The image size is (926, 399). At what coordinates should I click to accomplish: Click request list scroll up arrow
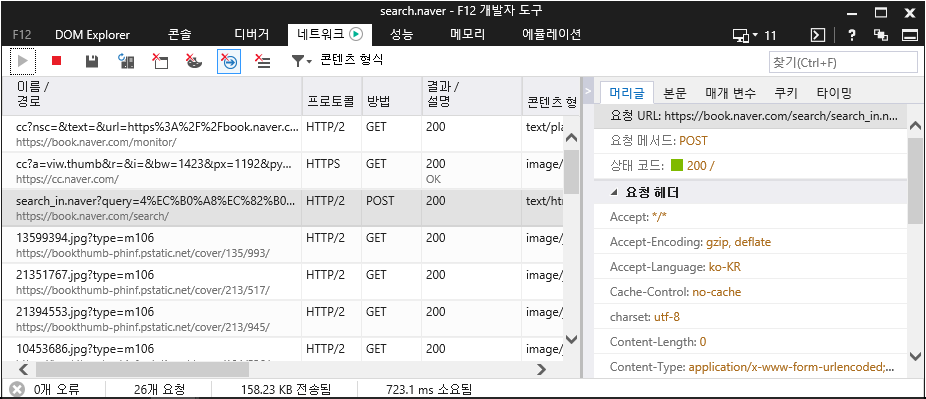coord(571,137)
